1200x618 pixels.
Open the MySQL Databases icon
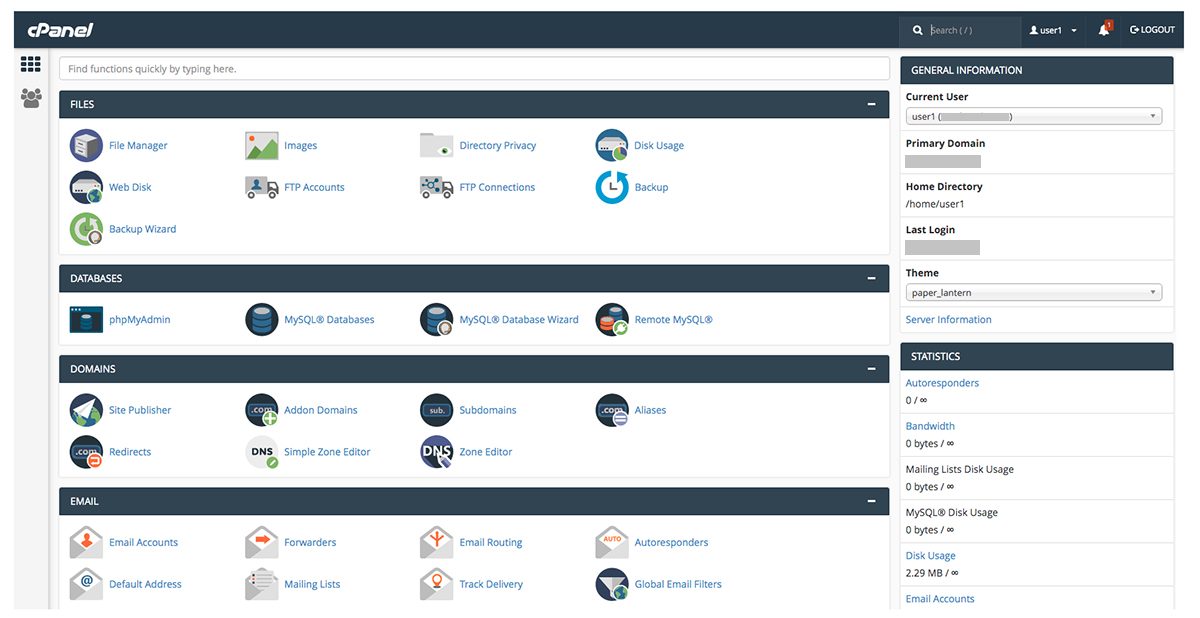261,320
